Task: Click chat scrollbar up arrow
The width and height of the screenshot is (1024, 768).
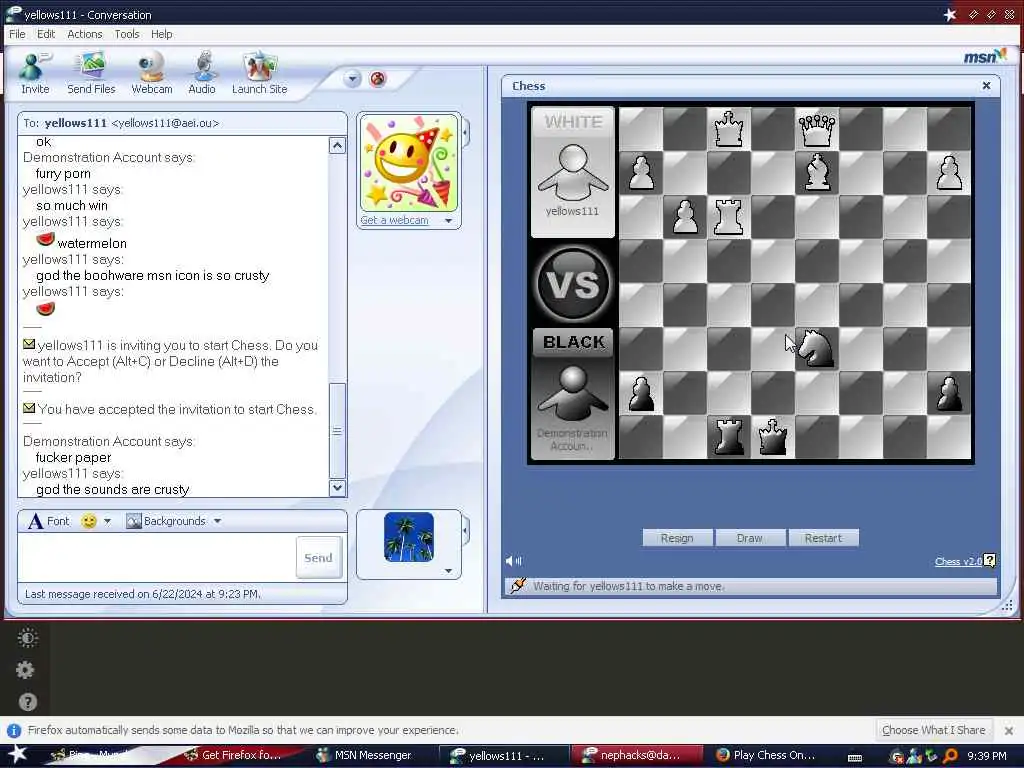Action: click(x=337, y=145)
